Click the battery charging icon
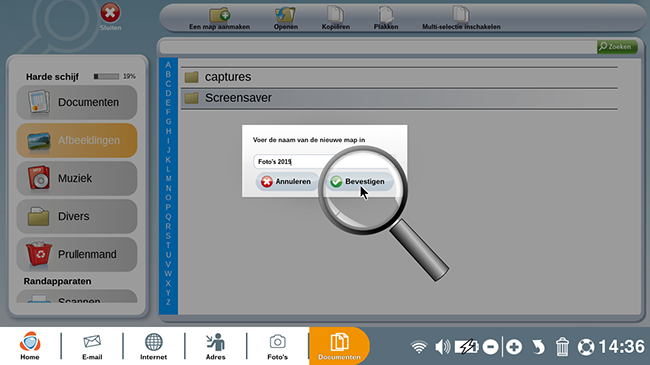 coord(466,347)
